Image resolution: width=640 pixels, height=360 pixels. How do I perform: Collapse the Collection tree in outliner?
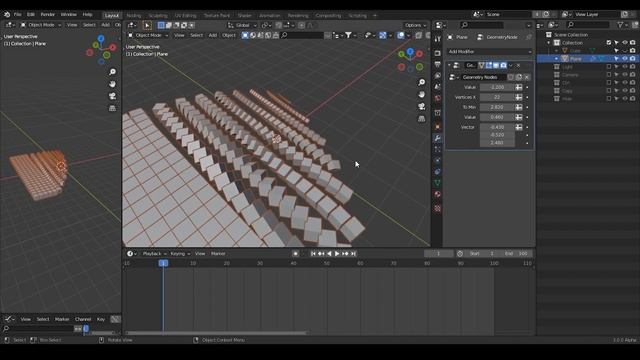[549, 42]
